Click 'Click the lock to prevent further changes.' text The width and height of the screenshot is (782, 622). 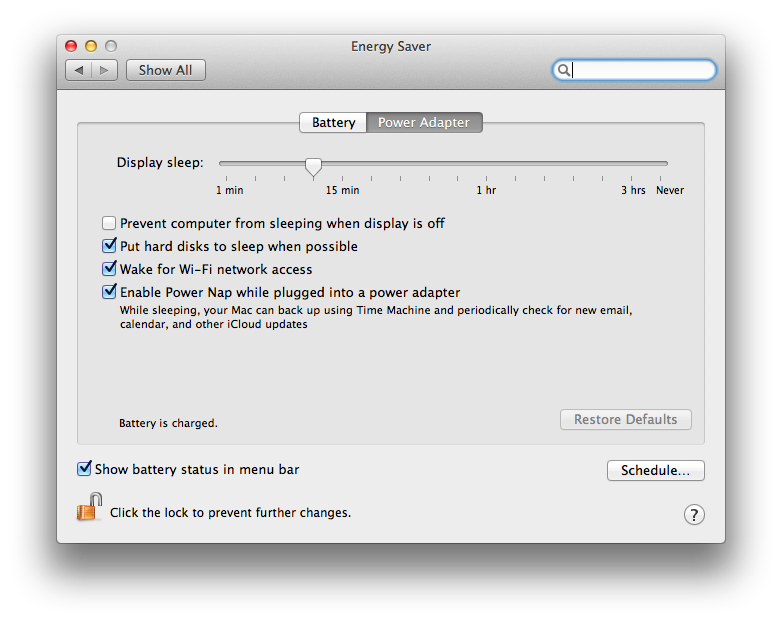tap(230, 513)
